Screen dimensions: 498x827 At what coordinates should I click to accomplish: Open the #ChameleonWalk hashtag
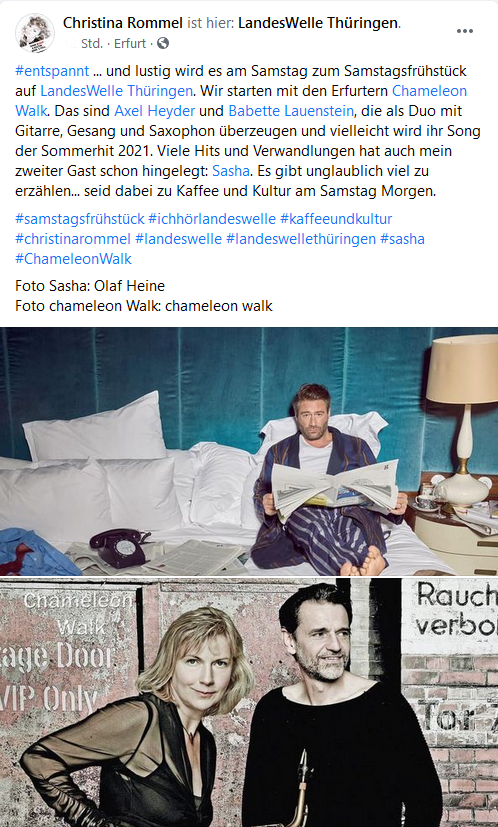point(73,258)
